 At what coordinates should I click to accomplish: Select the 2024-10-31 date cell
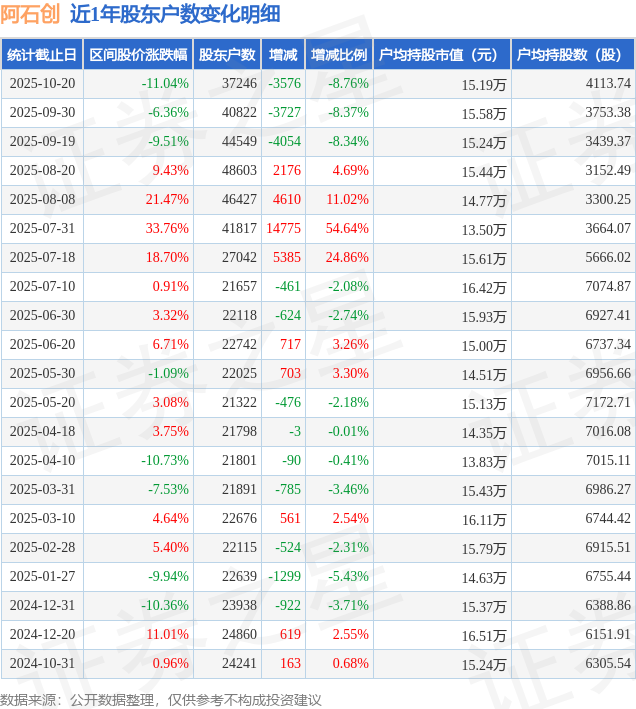coord(42,663)
